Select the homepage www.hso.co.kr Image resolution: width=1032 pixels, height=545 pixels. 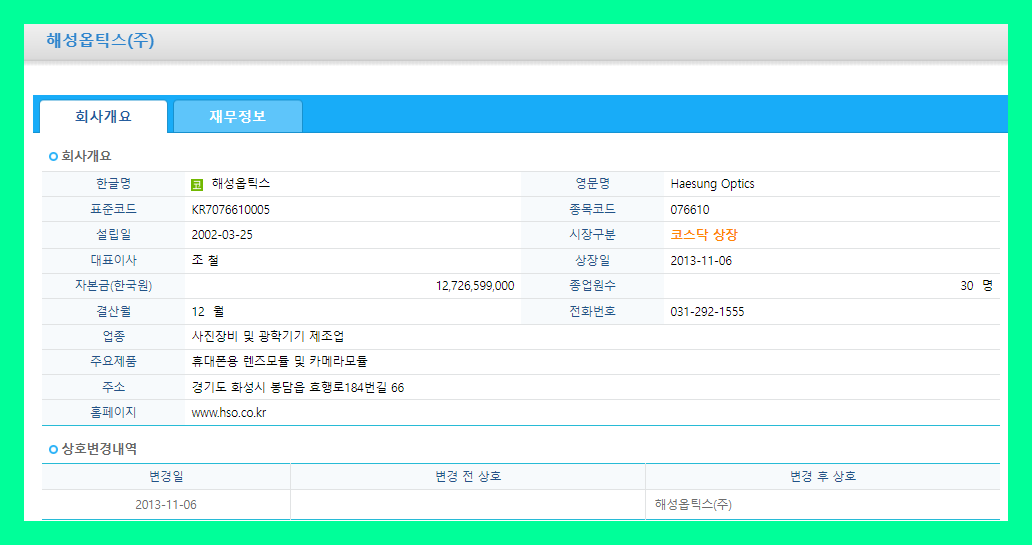point(228,413)
